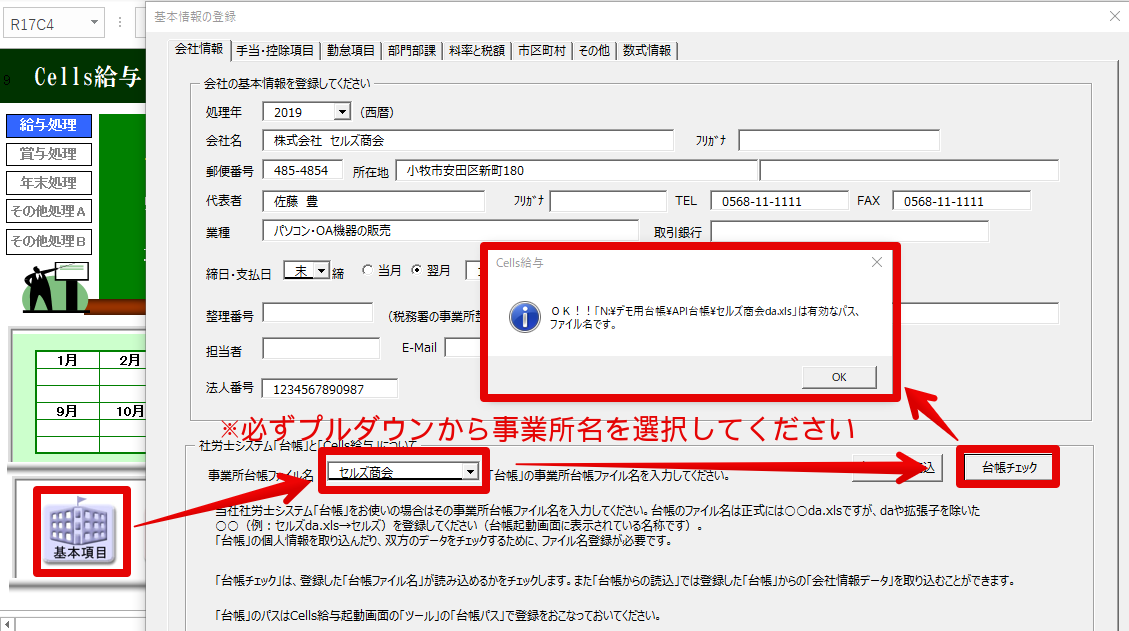Focus the FAX field 0568-11-1111
Image resolution: width=1129 pixels, height=631 pixels.
tap(961, 201)
